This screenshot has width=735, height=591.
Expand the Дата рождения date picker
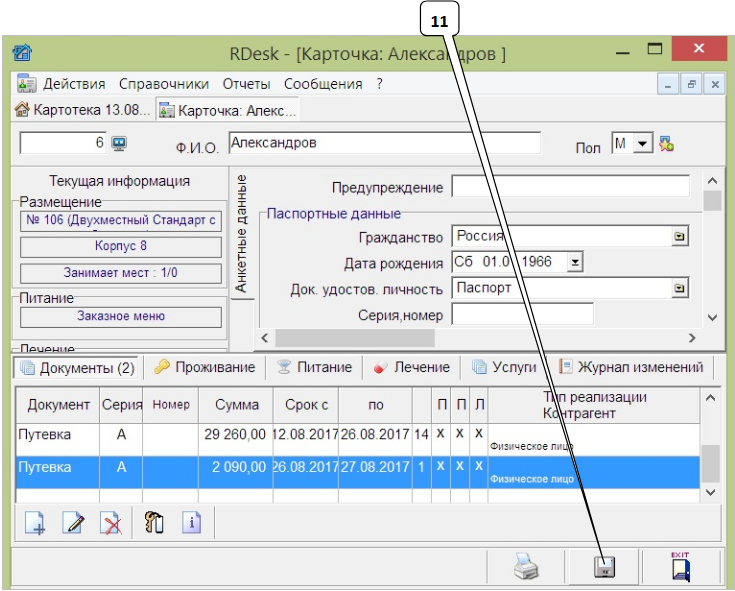(574, 262)
